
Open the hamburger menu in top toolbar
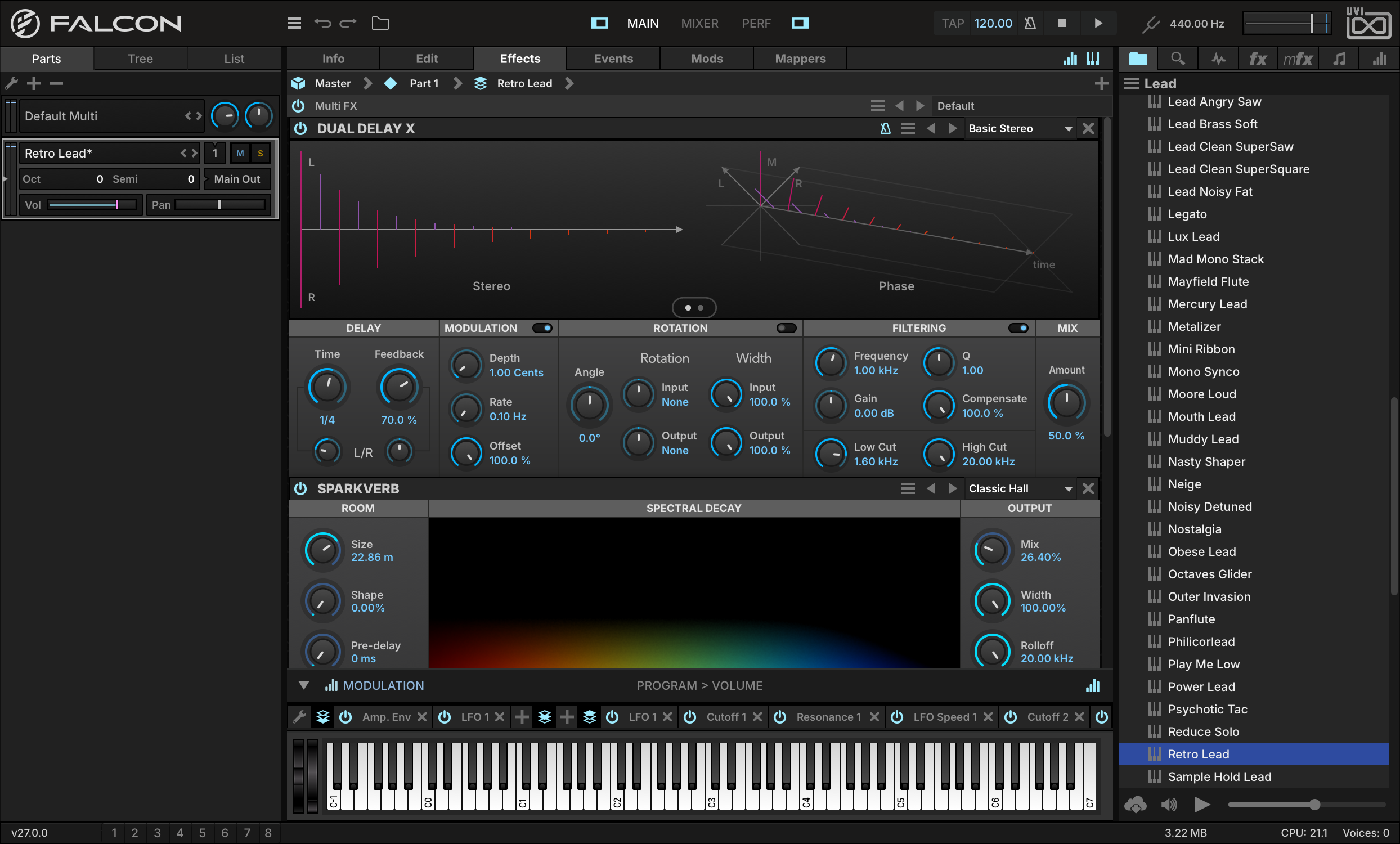[x=294, y=23]
